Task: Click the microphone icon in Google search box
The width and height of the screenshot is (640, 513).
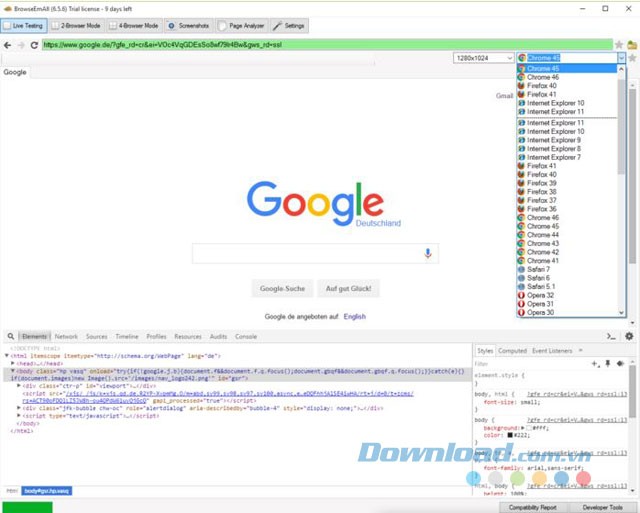Action: point(428,254)
